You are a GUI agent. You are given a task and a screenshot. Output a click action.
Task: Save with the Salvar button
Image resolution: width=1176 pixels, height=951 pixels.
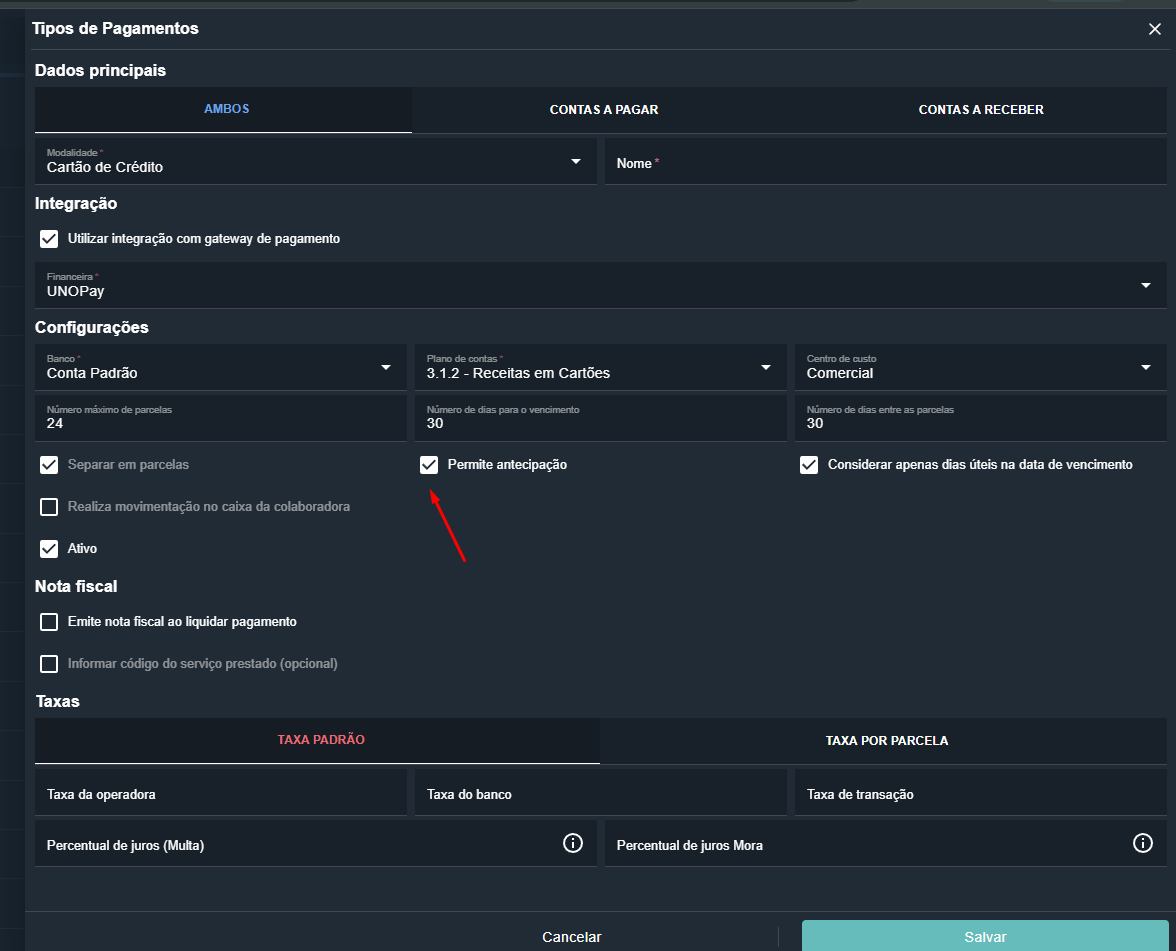pyautogui.click(x=985, y=937)
